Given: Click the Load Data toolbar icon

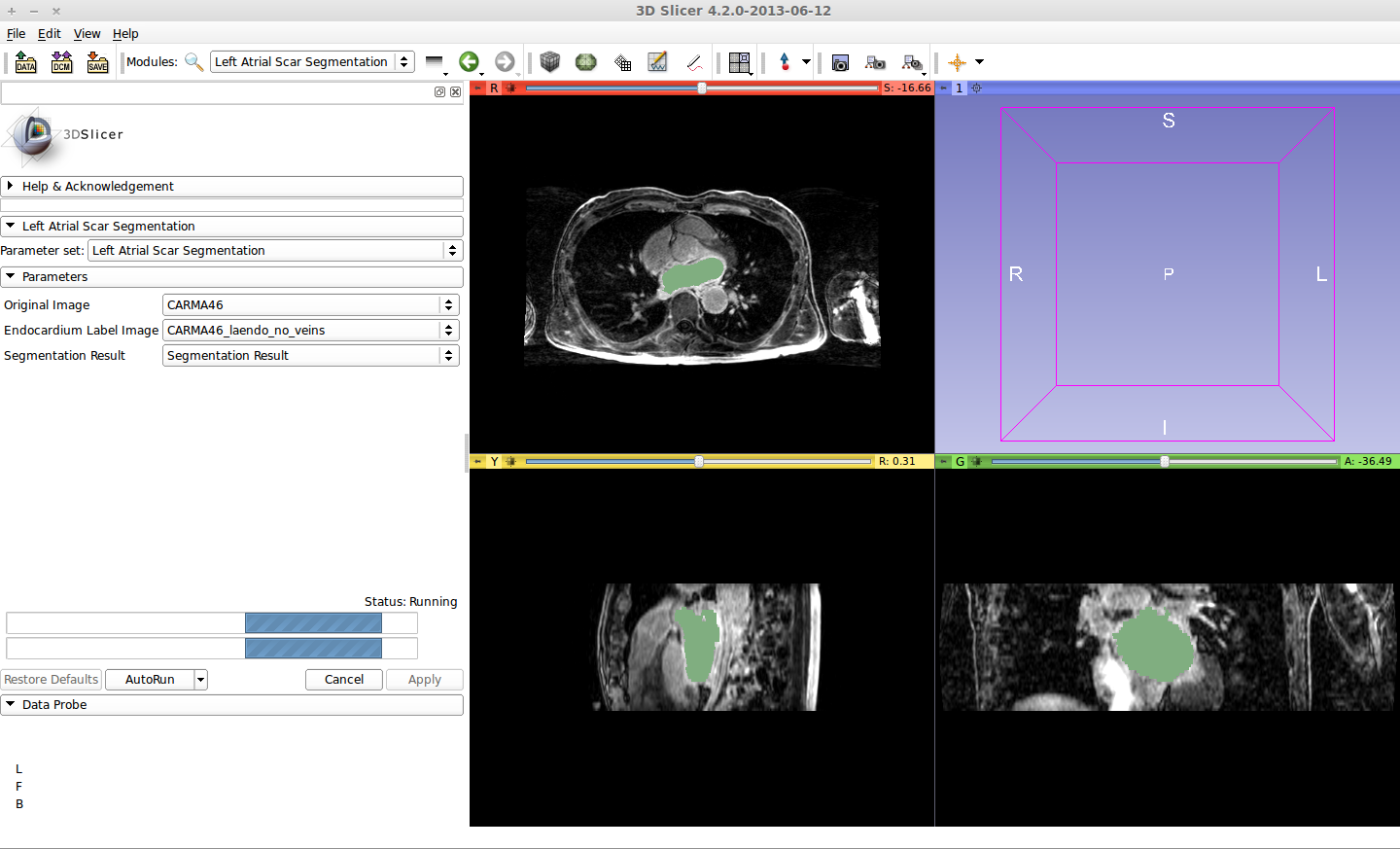Looking at the screenshot, I should pyautogui.click(x=26, y=62).
